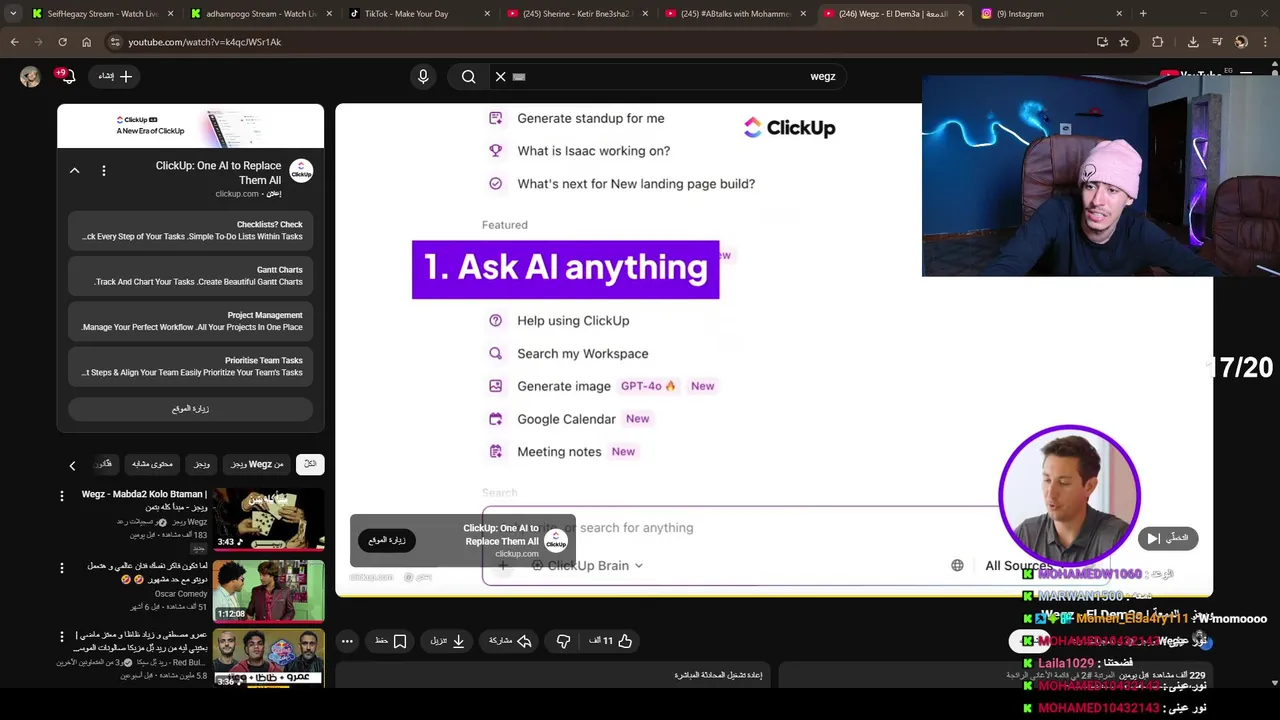Viewport: 1280px width, 720px height.
Task: Open the browser extensions puzzle icon
Action: [x=1158, y=42]
